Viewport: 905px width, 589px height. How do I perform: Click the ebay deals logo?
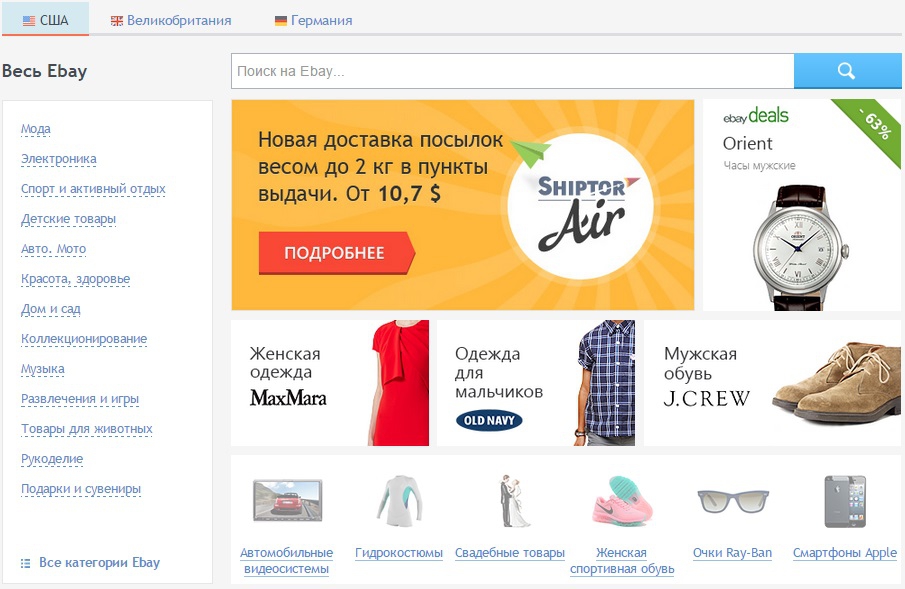[x=756, y=115]
